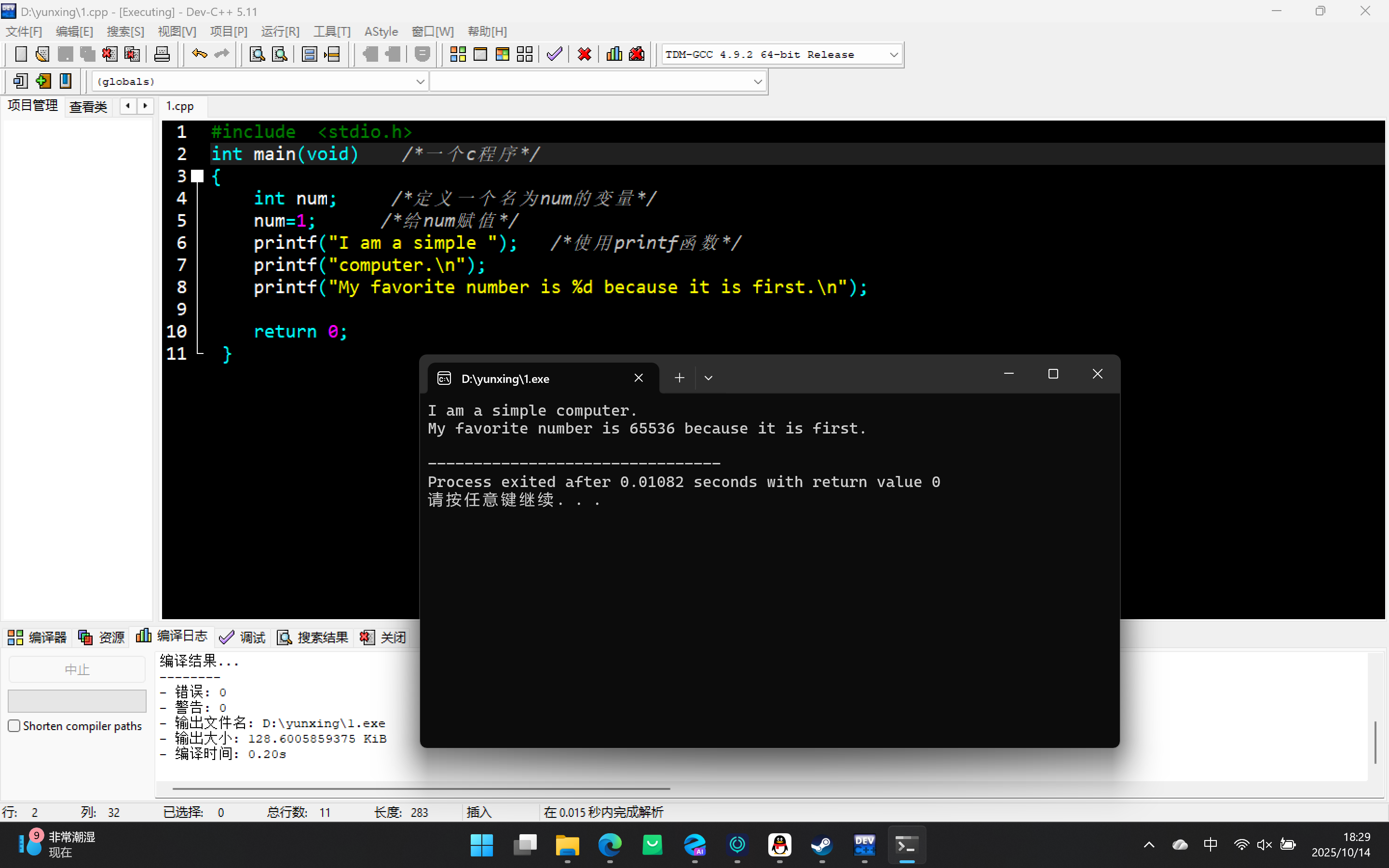The image size is (1389, 868).
Task: Switch to the 查看类 tab
Action: coord(88,106)
